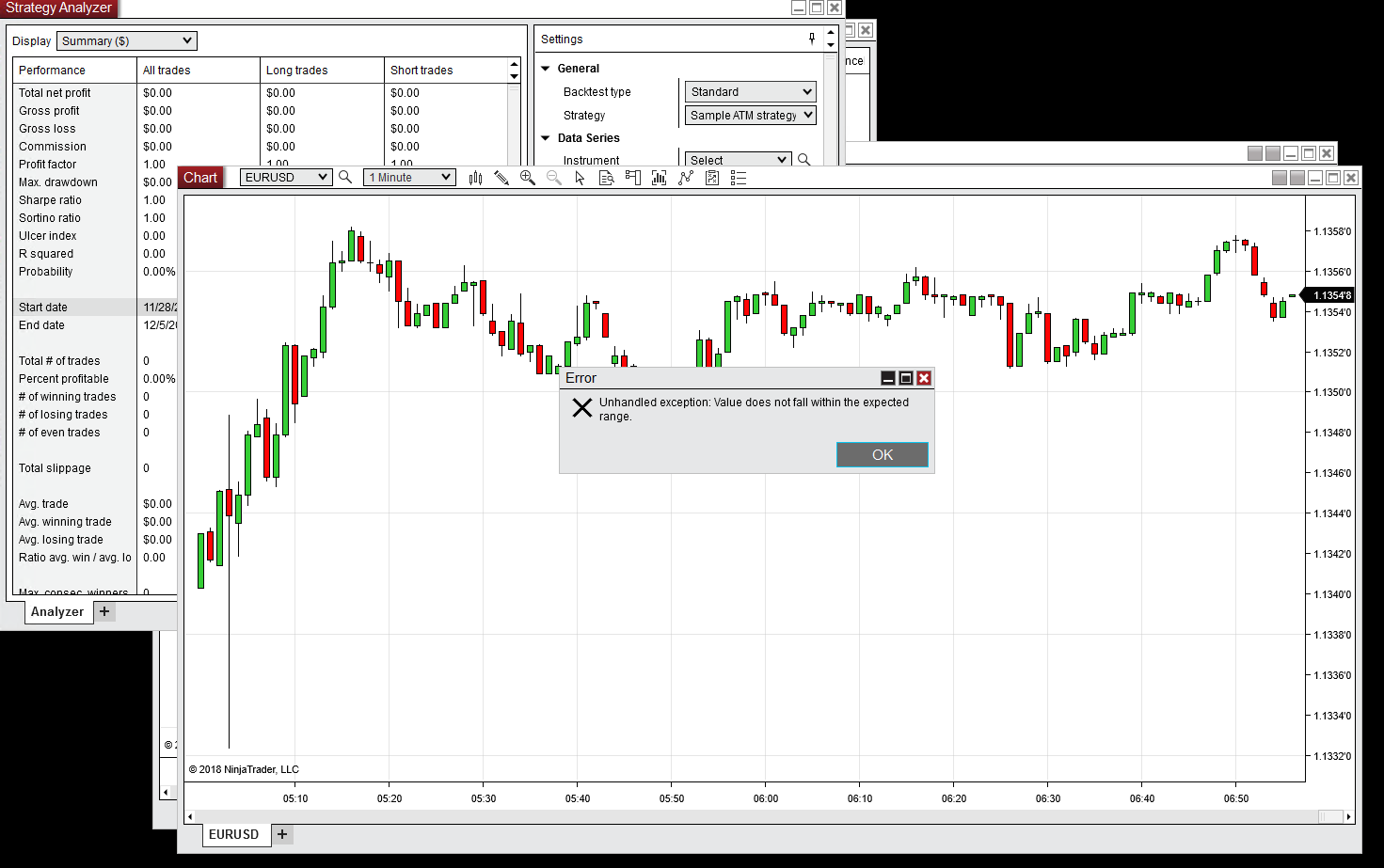Open instrument search next to EURUSD selector

(345, 177)
